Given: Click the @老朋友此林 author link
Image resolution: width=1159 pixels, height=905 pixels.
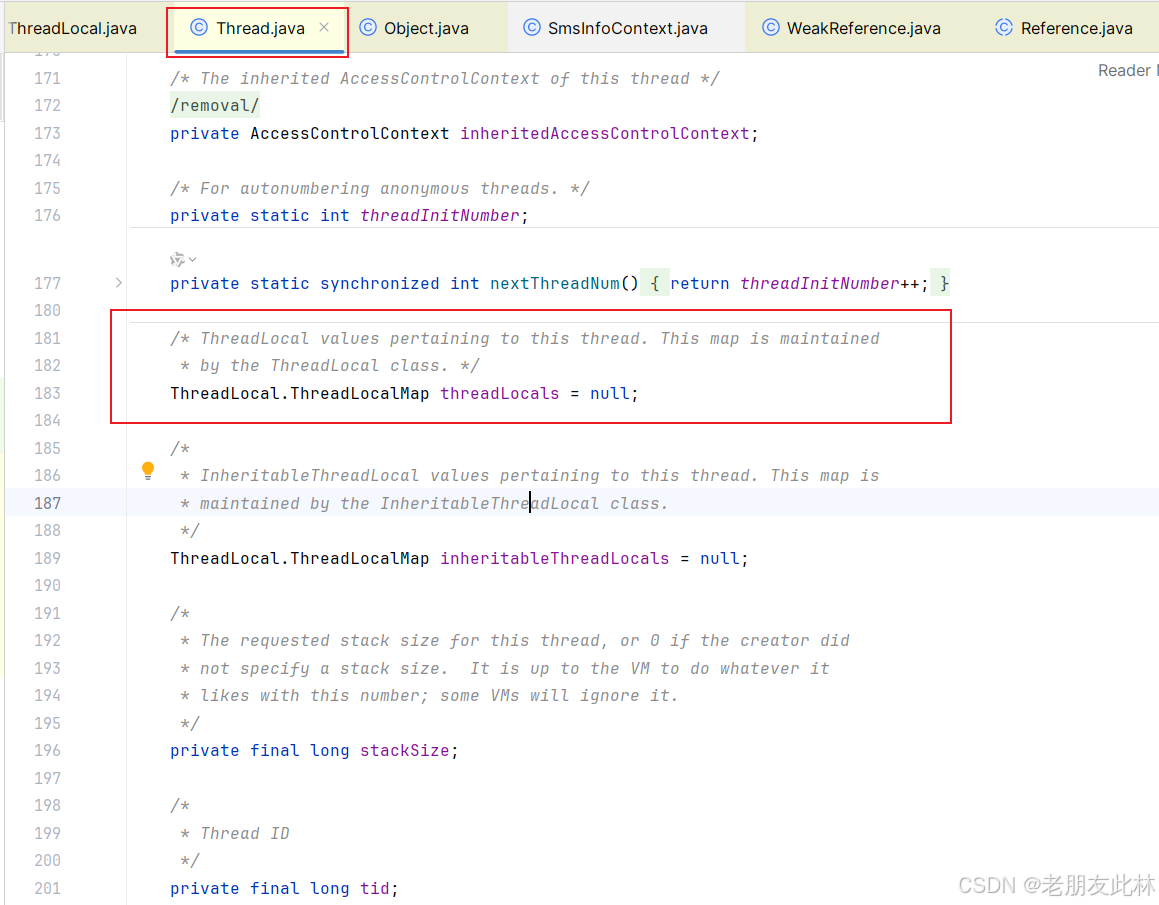Looking at the screenshot, I should click(1090, 885).
